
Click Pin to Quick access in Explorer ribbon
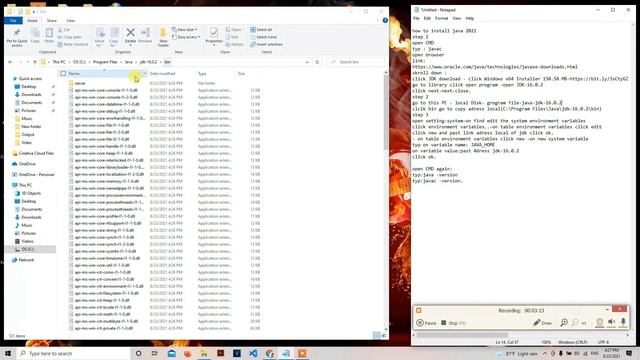point(17,36)
